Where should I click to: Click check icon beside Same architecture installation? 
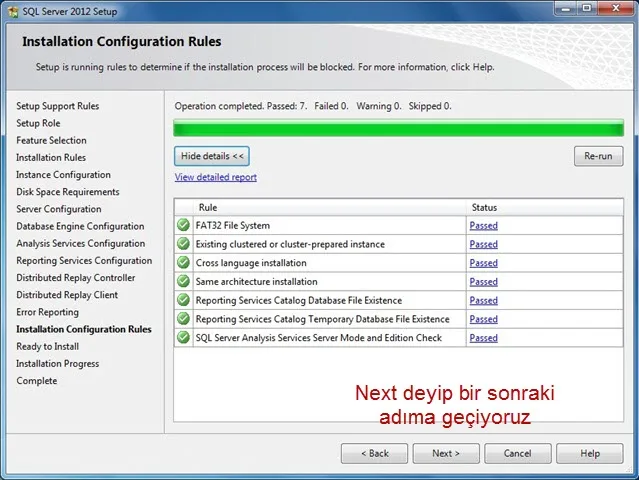pyautogui.click(x=183, y=281)
